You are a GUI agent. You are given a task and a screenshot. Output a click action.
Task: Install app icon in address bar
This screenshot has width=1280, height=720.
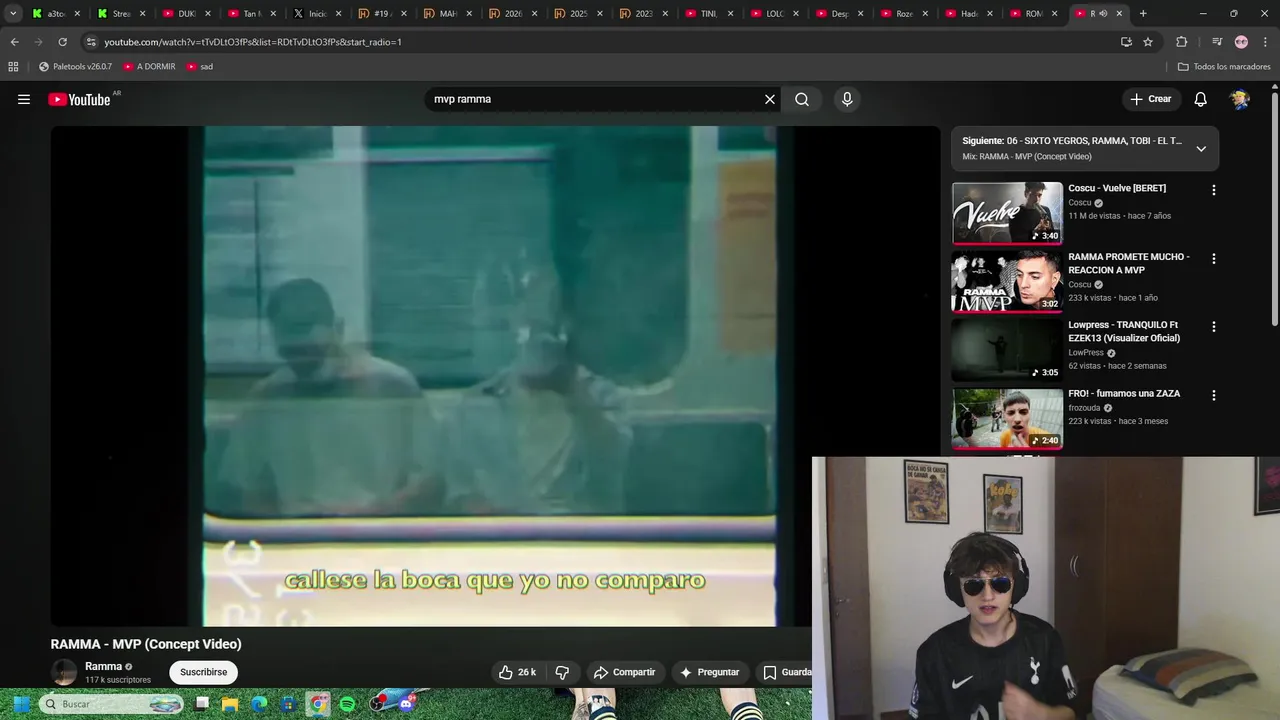(x=1126, y=42)
